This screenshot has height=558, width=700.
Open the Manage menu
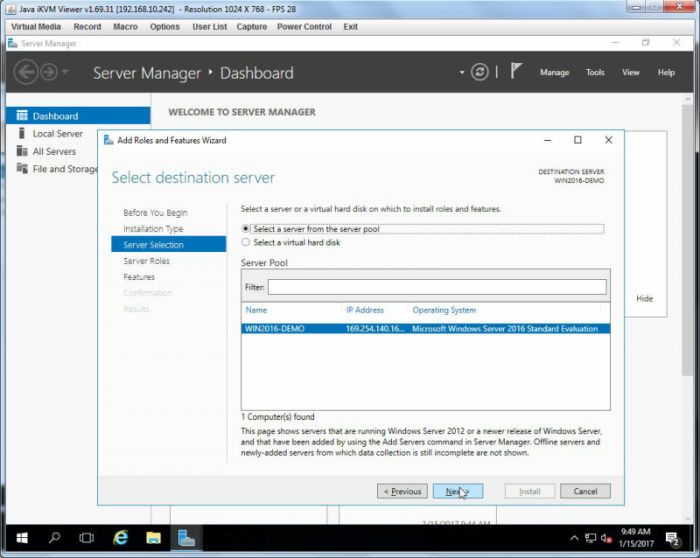[554, 72]
